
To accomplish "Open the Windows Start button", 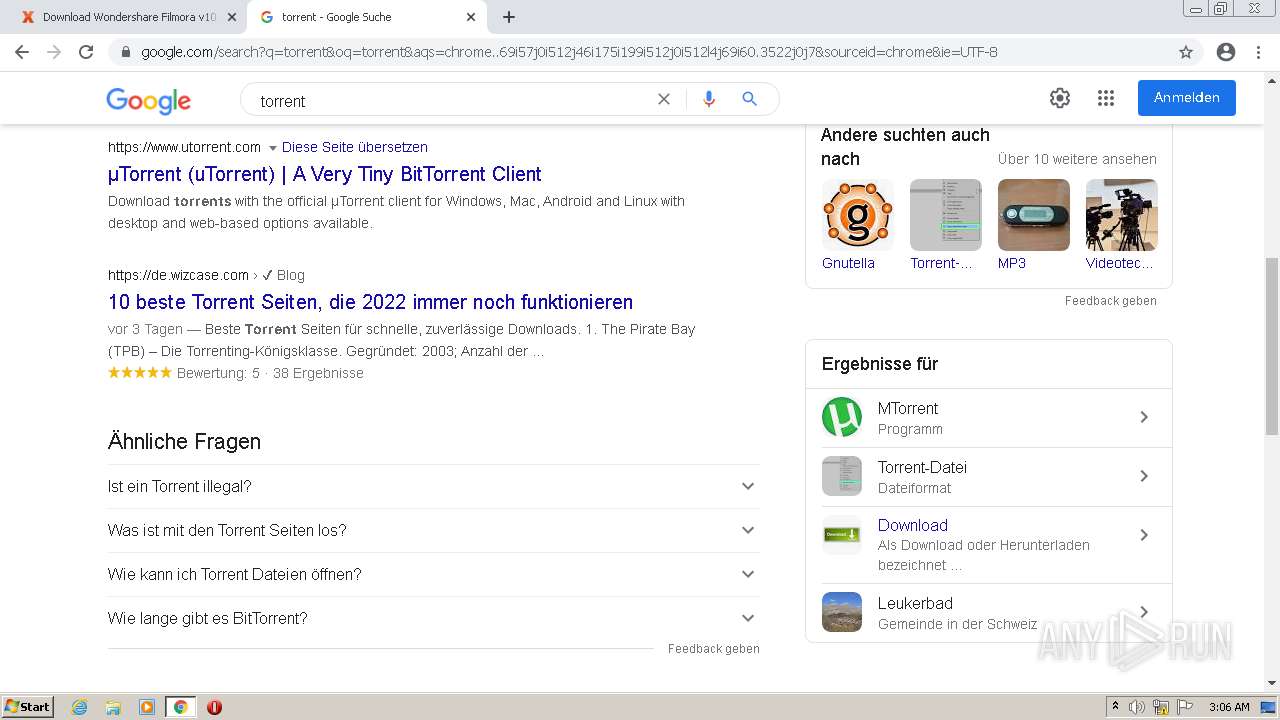I will (27, 707).
